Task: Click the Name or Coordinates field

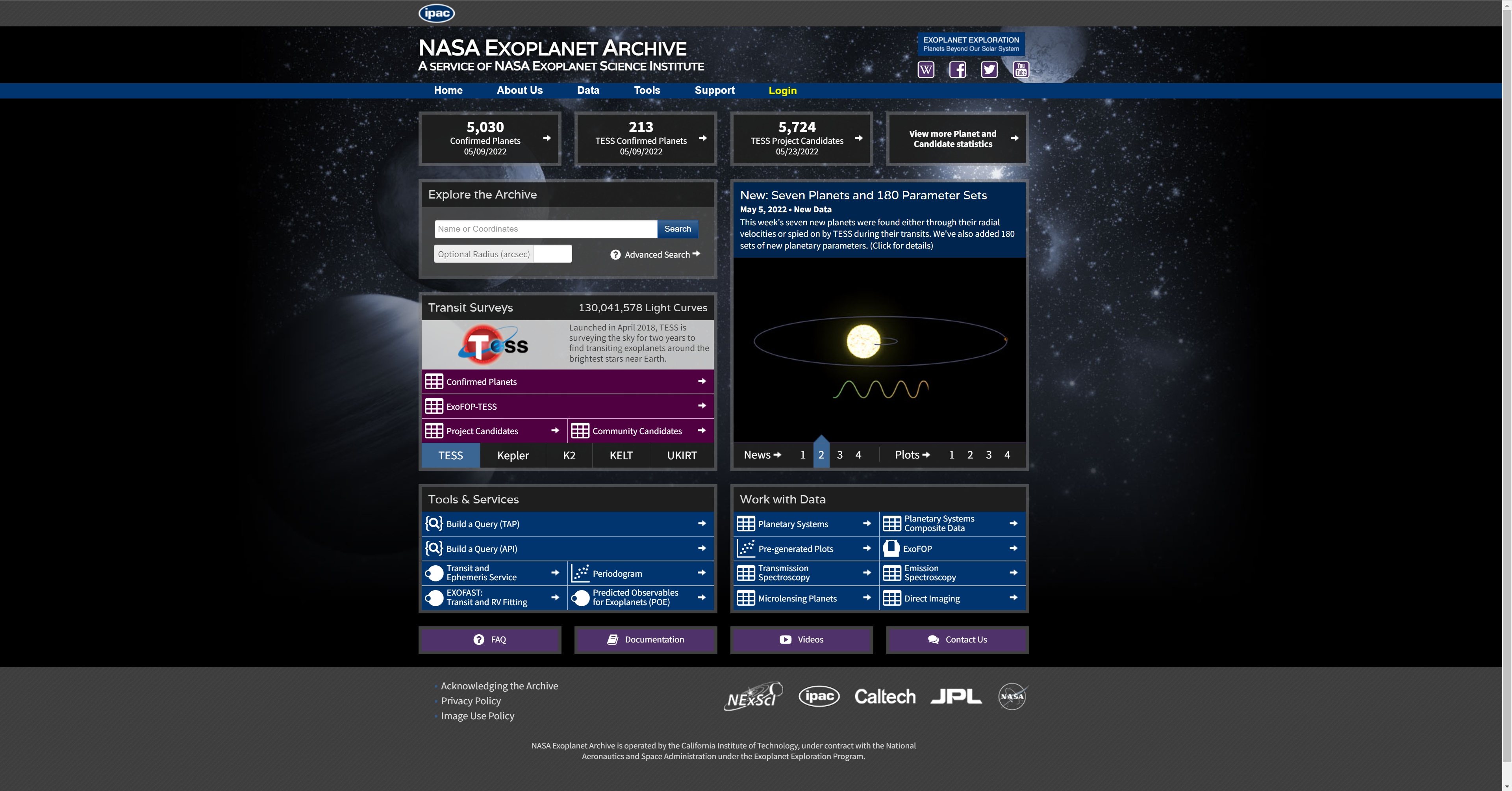Action: pyautogui.click(x=545, y=228)
